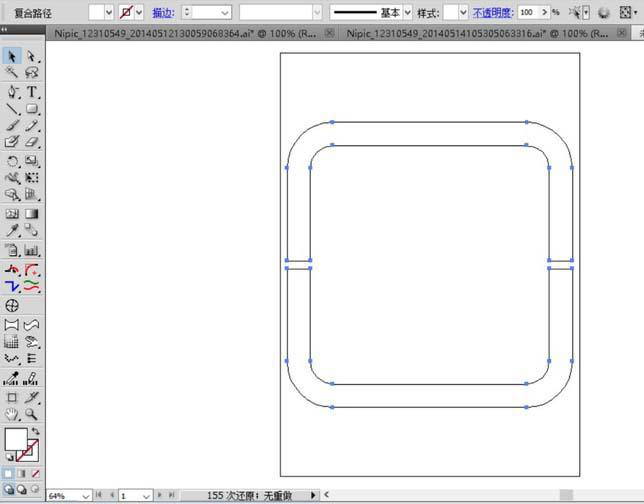Select the Pencil tool

(x=32, y=125)
